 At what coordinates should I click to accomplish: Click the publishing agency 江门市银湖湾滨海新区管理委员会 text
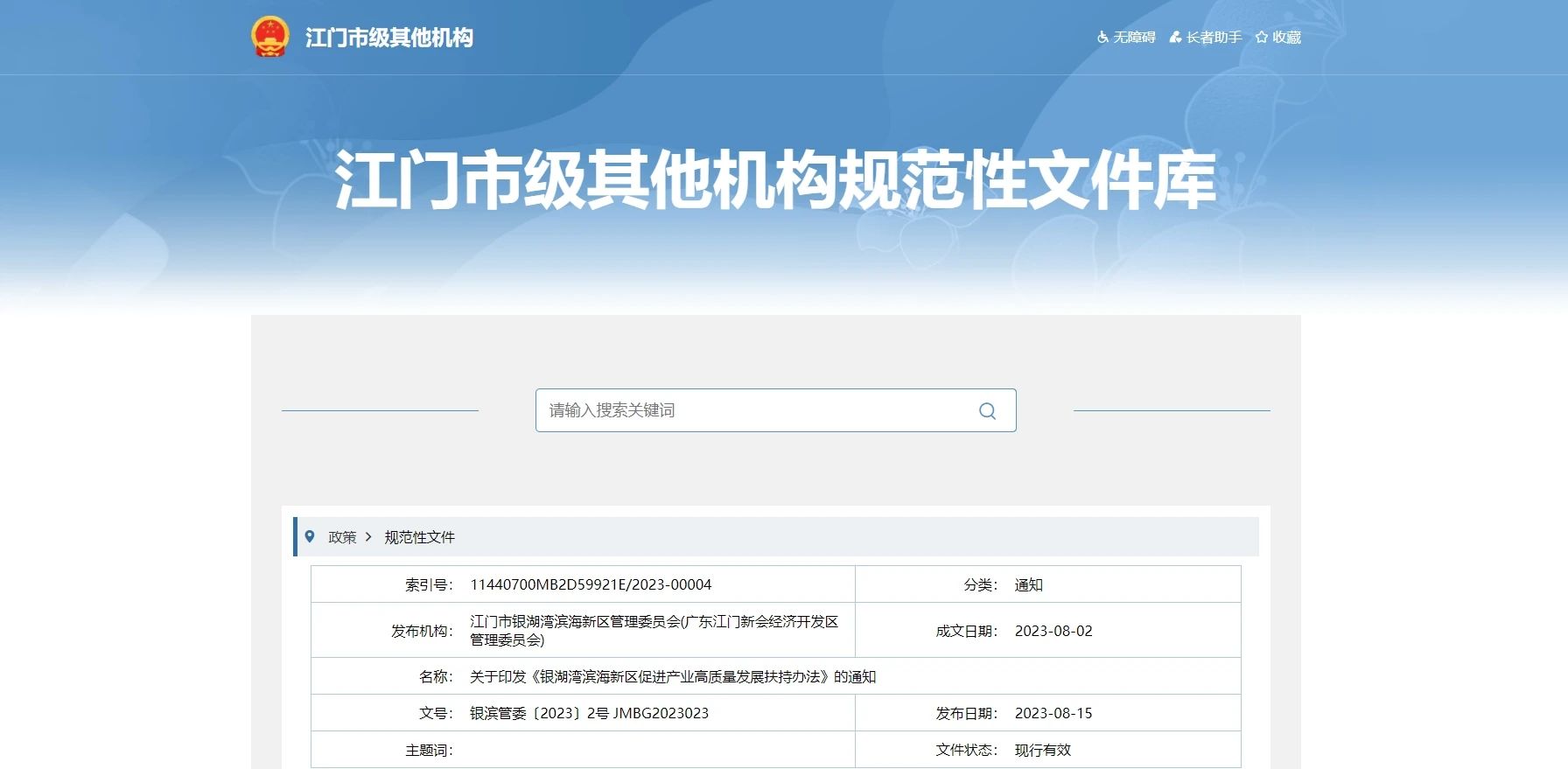tap(654, 630)
